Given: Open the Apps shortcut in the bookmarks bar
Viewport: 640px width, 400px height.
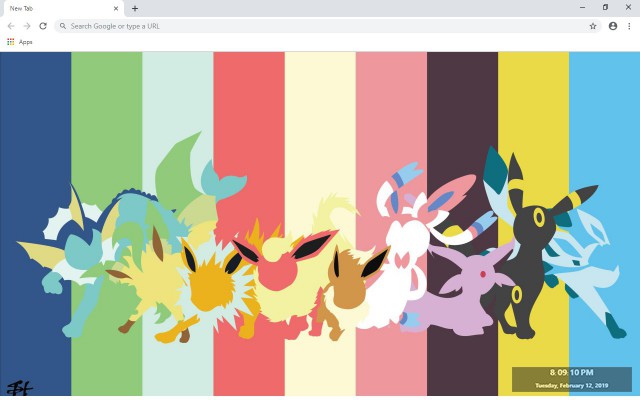Looking at the screenshot, I should (20, 42).
